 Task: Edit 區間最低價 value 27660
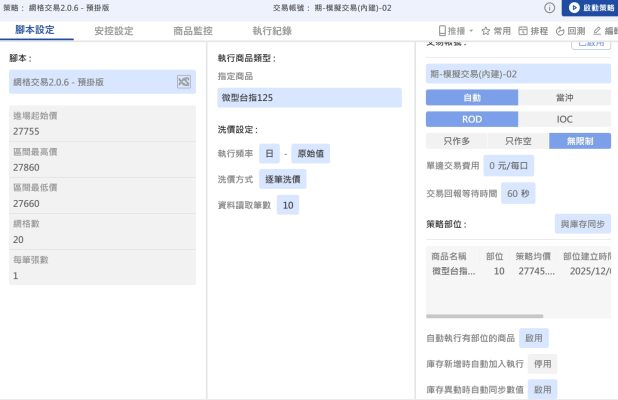tap(102, 196)
